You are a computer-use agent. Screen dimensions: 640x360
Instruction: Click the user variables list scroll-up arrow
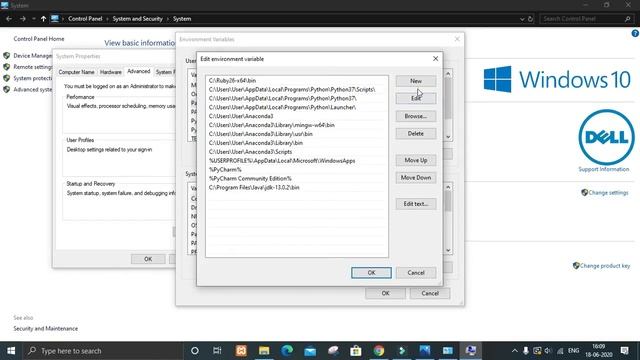tap(448, 74)
